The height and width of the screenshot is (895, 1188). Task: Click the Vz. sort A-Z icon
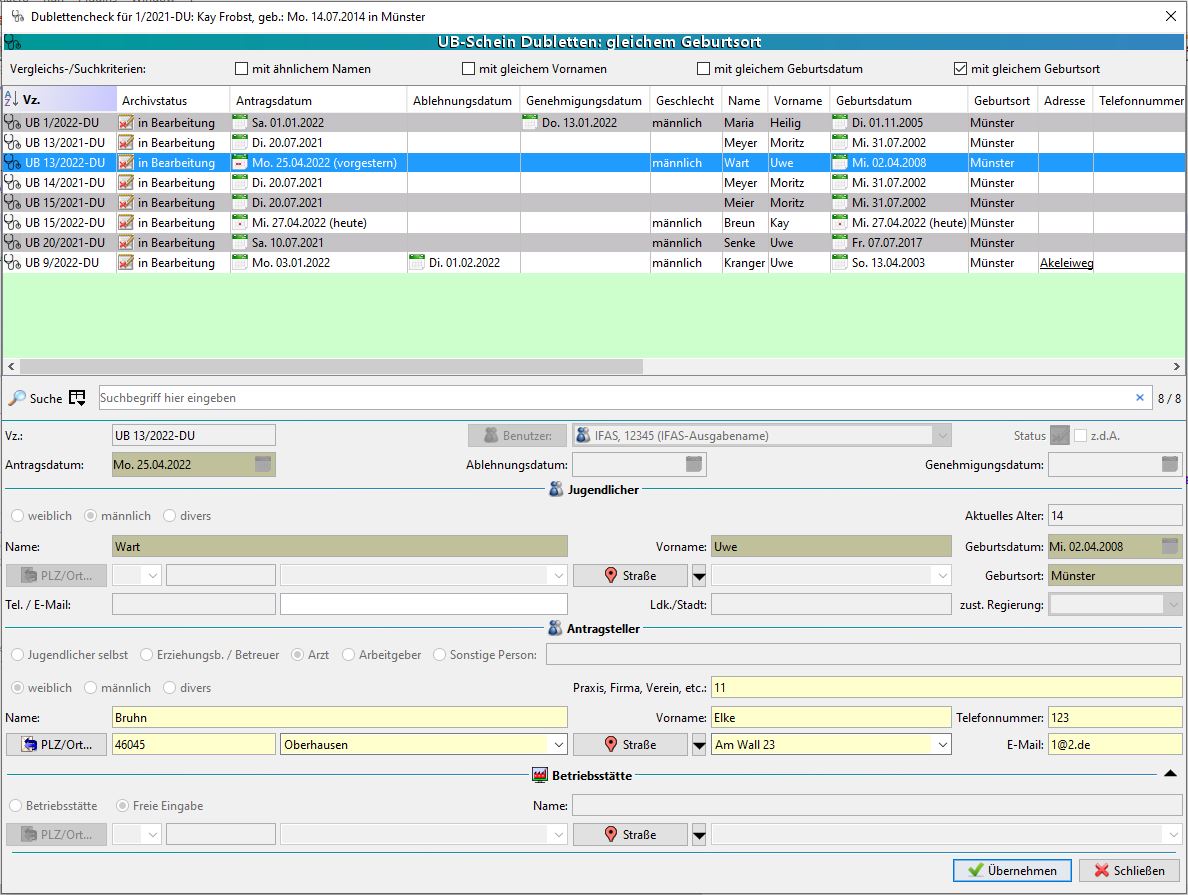pyautogui.click(x=11, y=100)
